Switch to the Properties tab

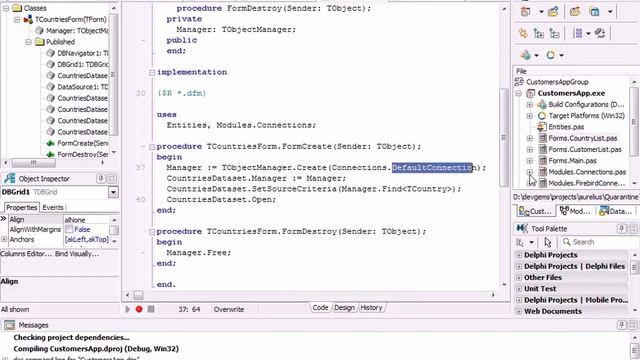[x=21, y=207]
